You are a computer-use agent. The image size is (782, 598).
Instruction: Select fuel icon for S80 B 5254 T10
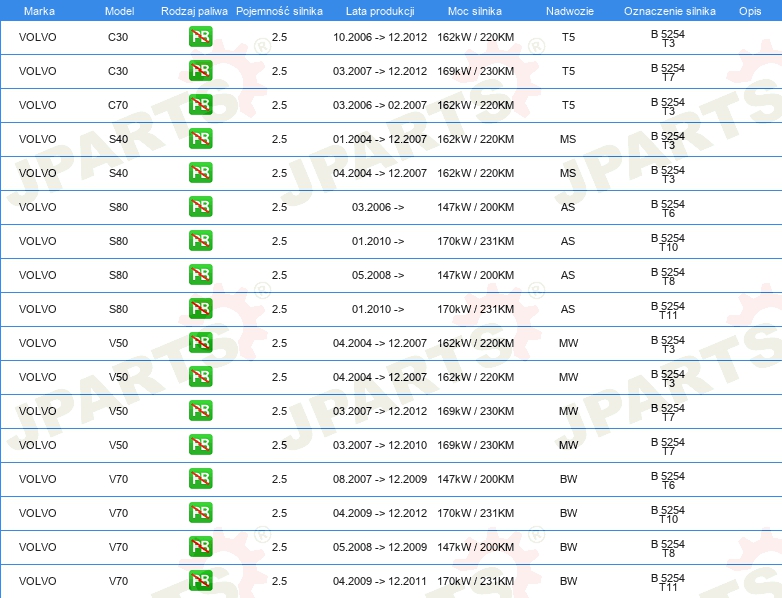[200, 240]
